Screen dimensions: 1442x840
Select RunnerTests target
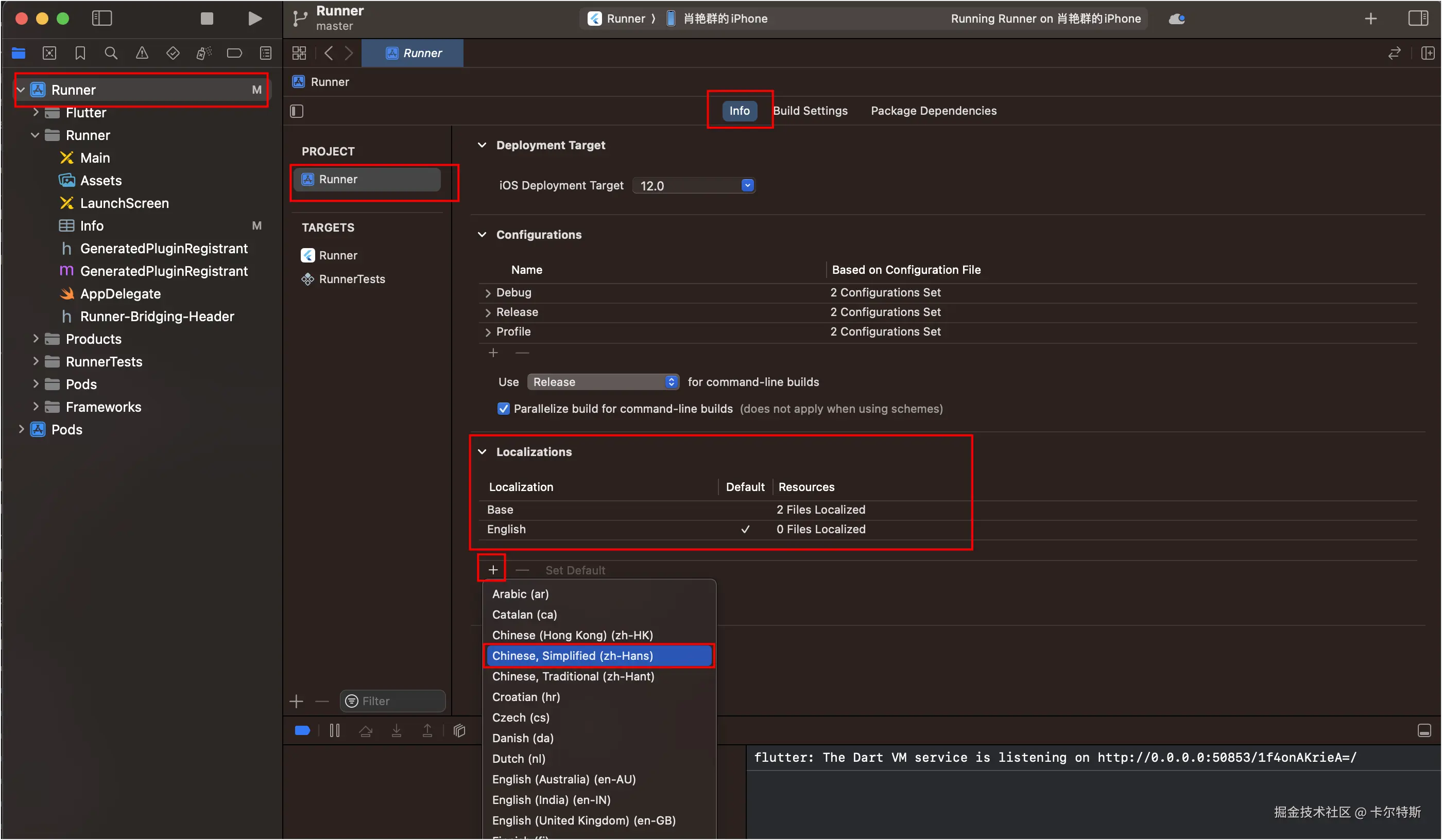(351, 279)
